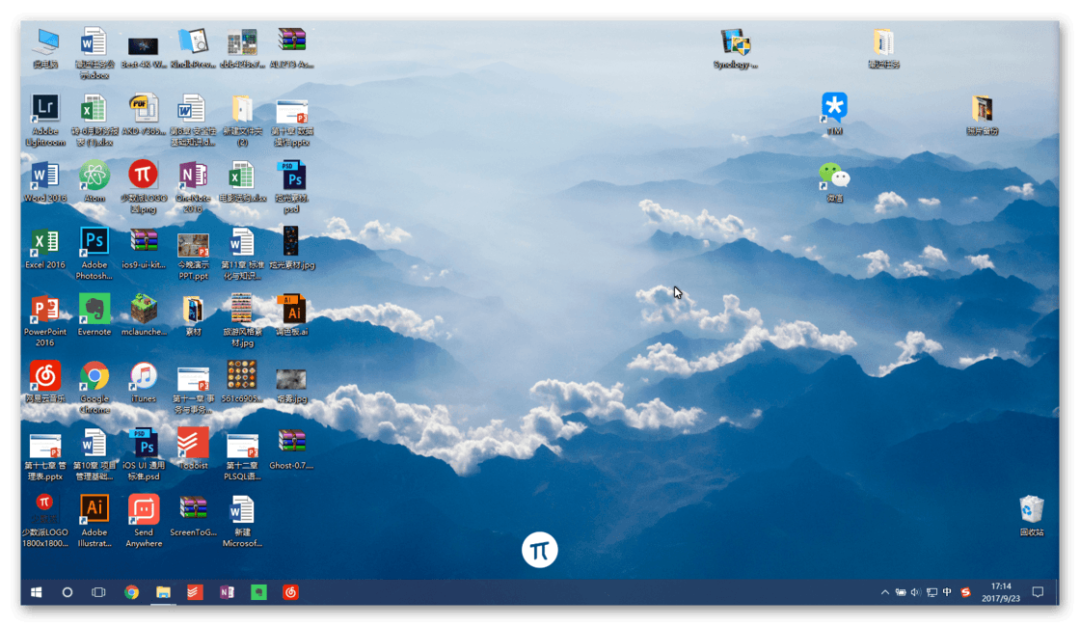This screenshot has height=626, width=1080.
Task: Select the 炫光素材.psd Photoshop file
Action: coord(291,187)
